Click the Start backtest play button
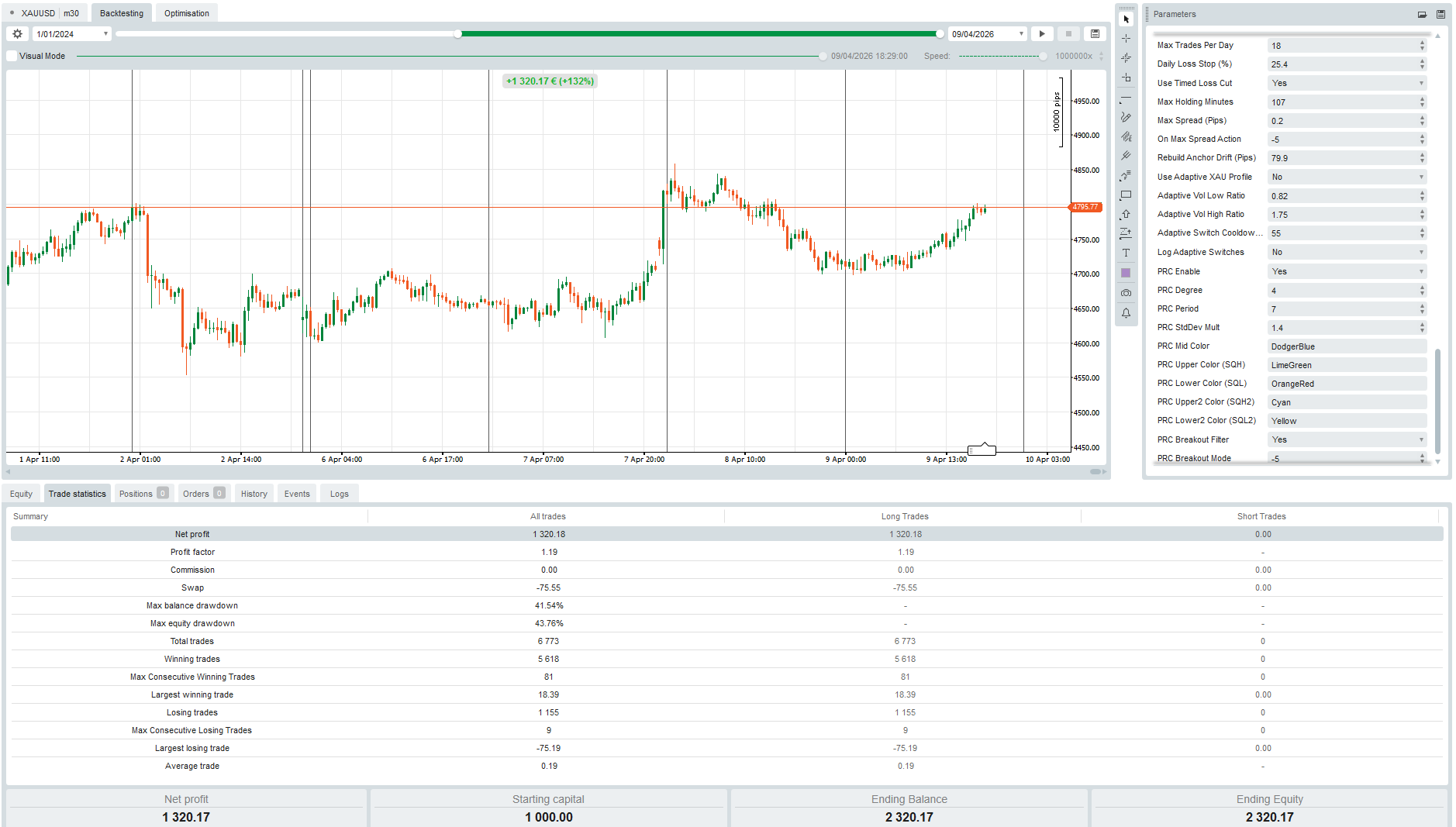The height and width of the screenshot is (827, 1456). coord(1042,33)
